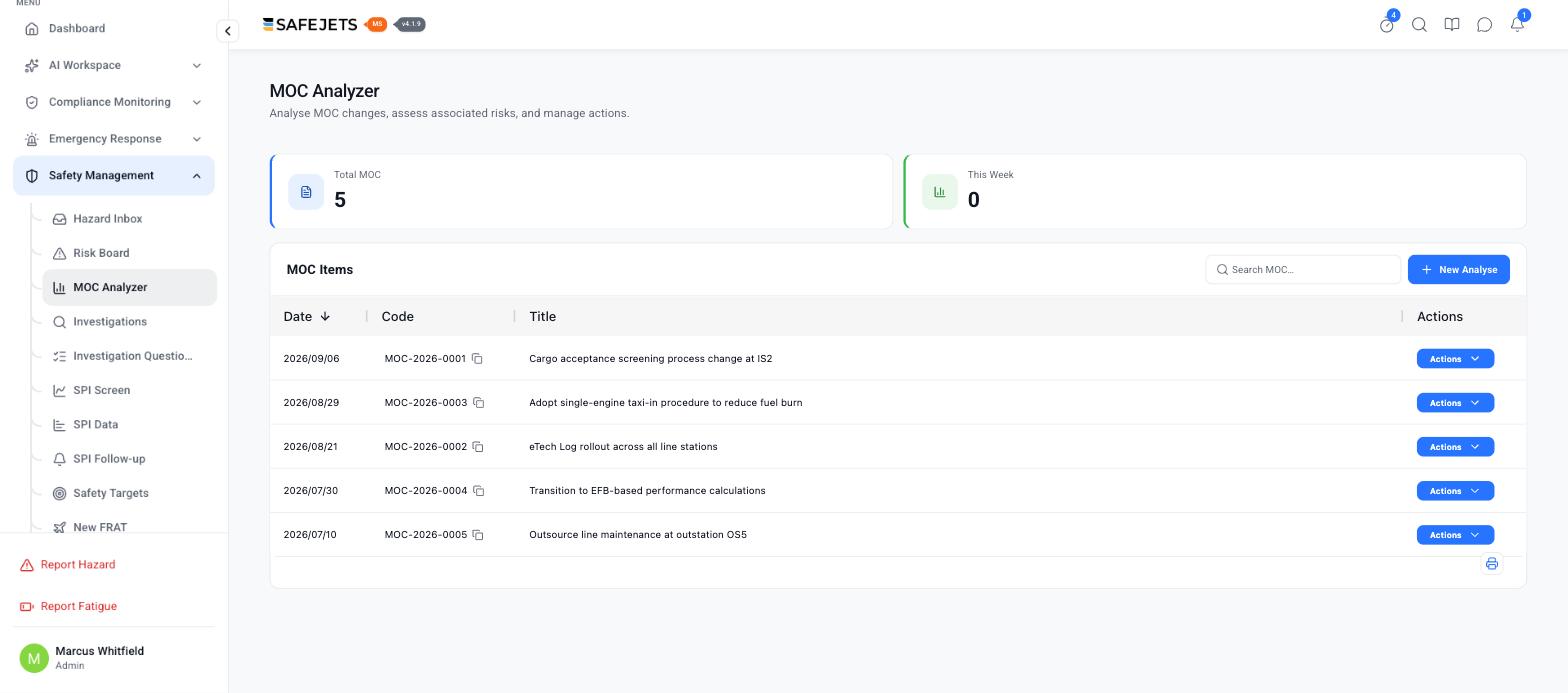Click date 2026/09/06
The image size is (1568, 693).
tap(311, 359)
